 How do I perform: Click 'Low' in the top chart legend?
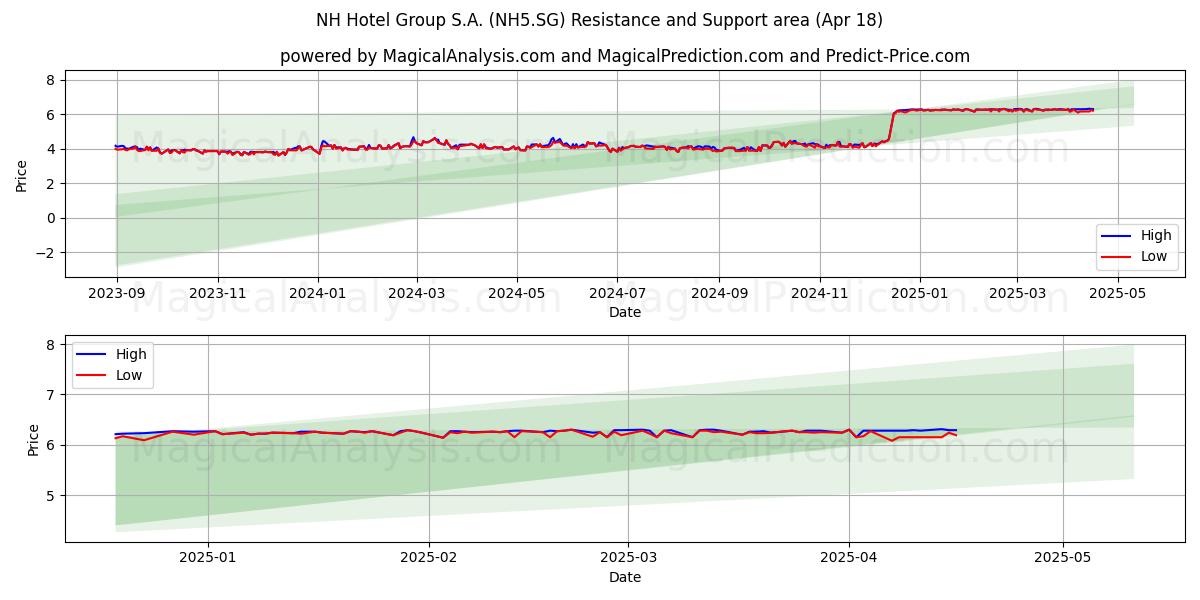(x=1155, y=257)
